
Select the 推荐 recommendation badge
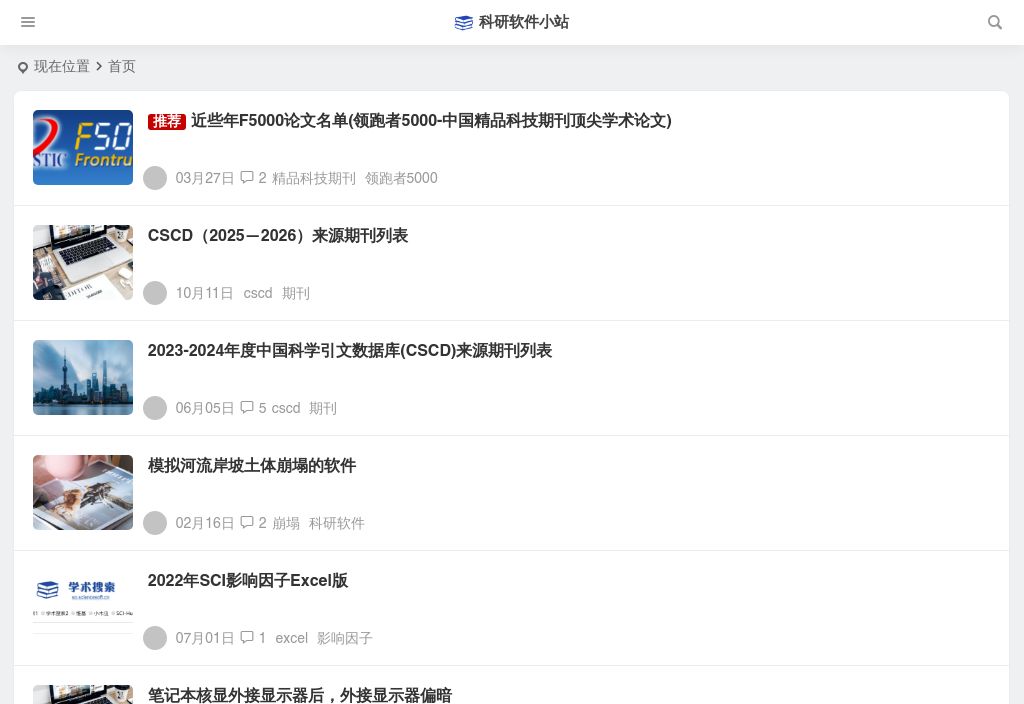coord(167,121)
